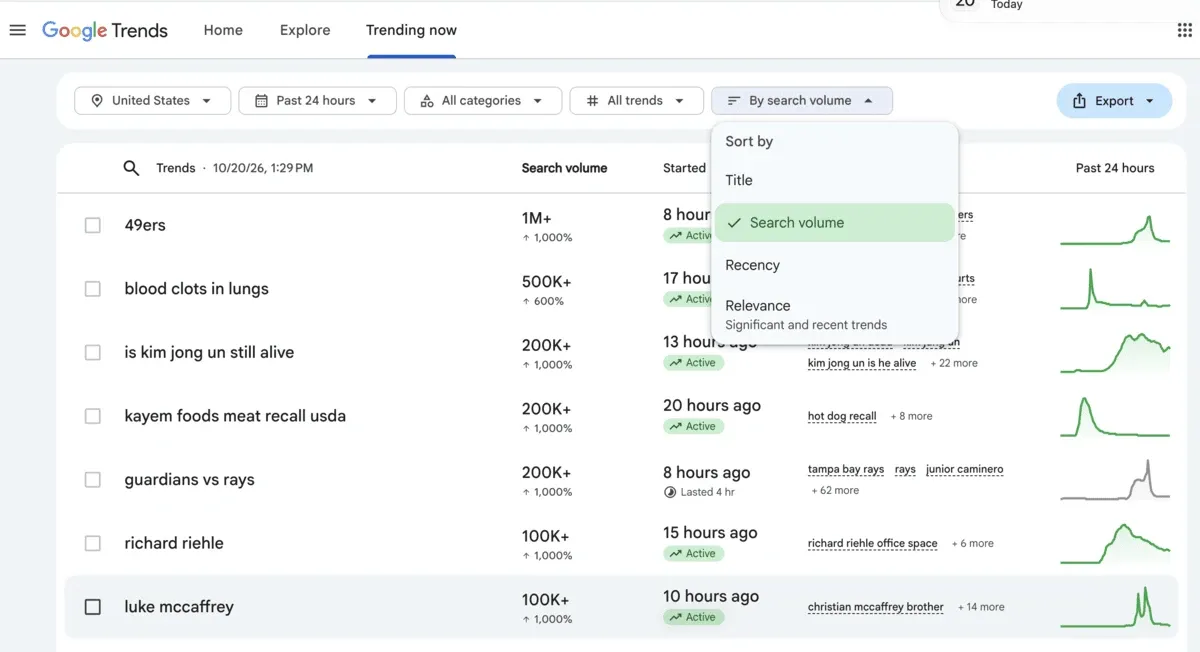Viewport: 1200px width, 652px height.
Task: Click the Search volume column header
Action: 564,168
